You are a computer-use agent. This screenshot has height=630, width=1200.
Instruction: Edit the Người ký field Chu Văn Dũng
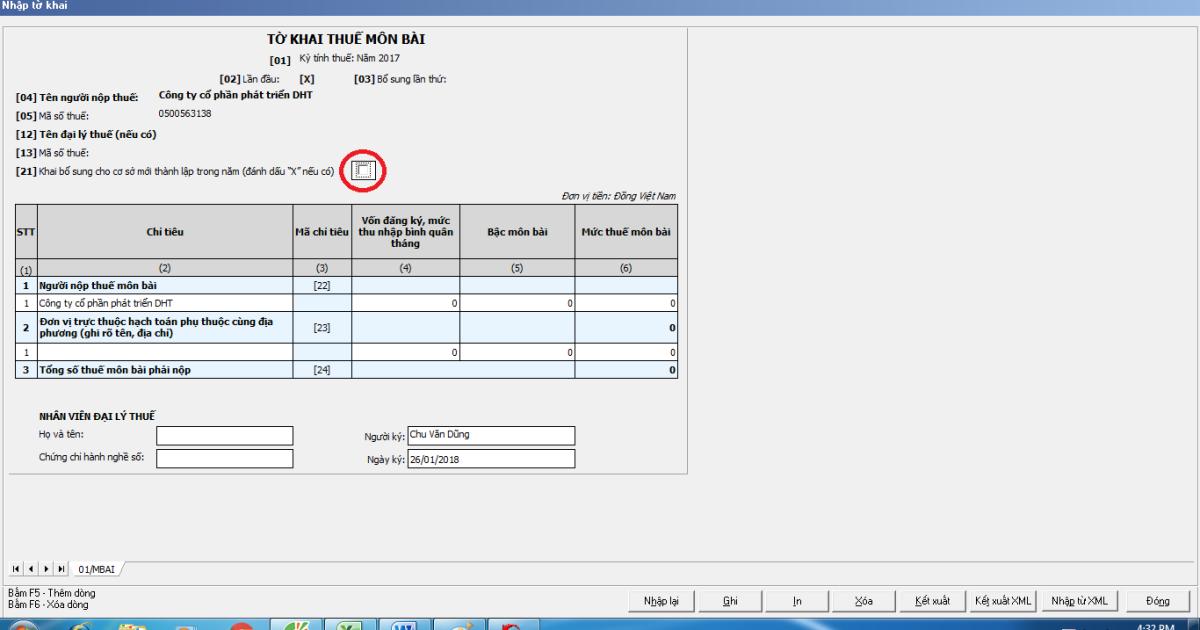click(x=491, y=435)
